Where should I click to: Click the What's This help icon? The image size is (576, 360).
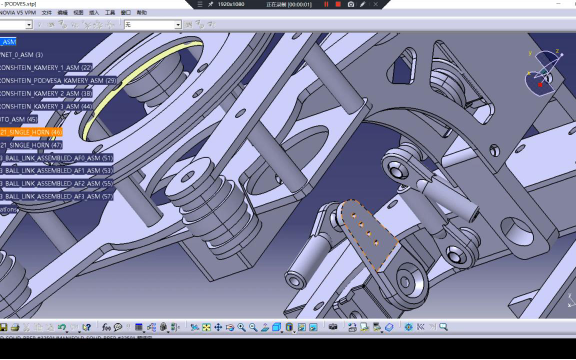[87, 327]
